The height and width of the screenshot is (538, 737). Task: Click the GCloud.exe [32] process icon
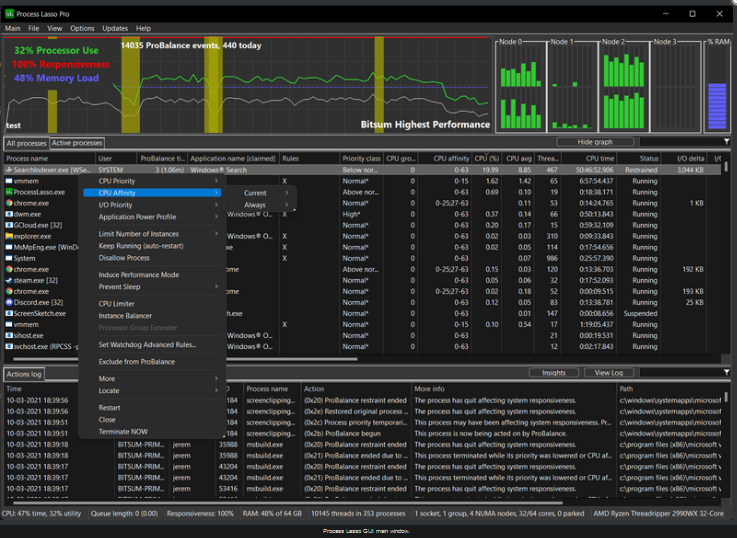[9, 225]
